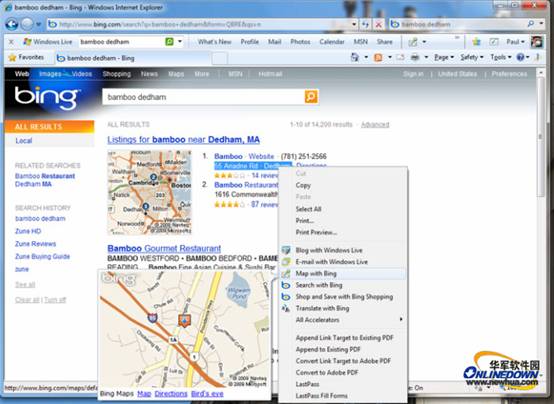Select Local in the left sidebar
This screenshot has width=554, height=404.
[24, 141]
